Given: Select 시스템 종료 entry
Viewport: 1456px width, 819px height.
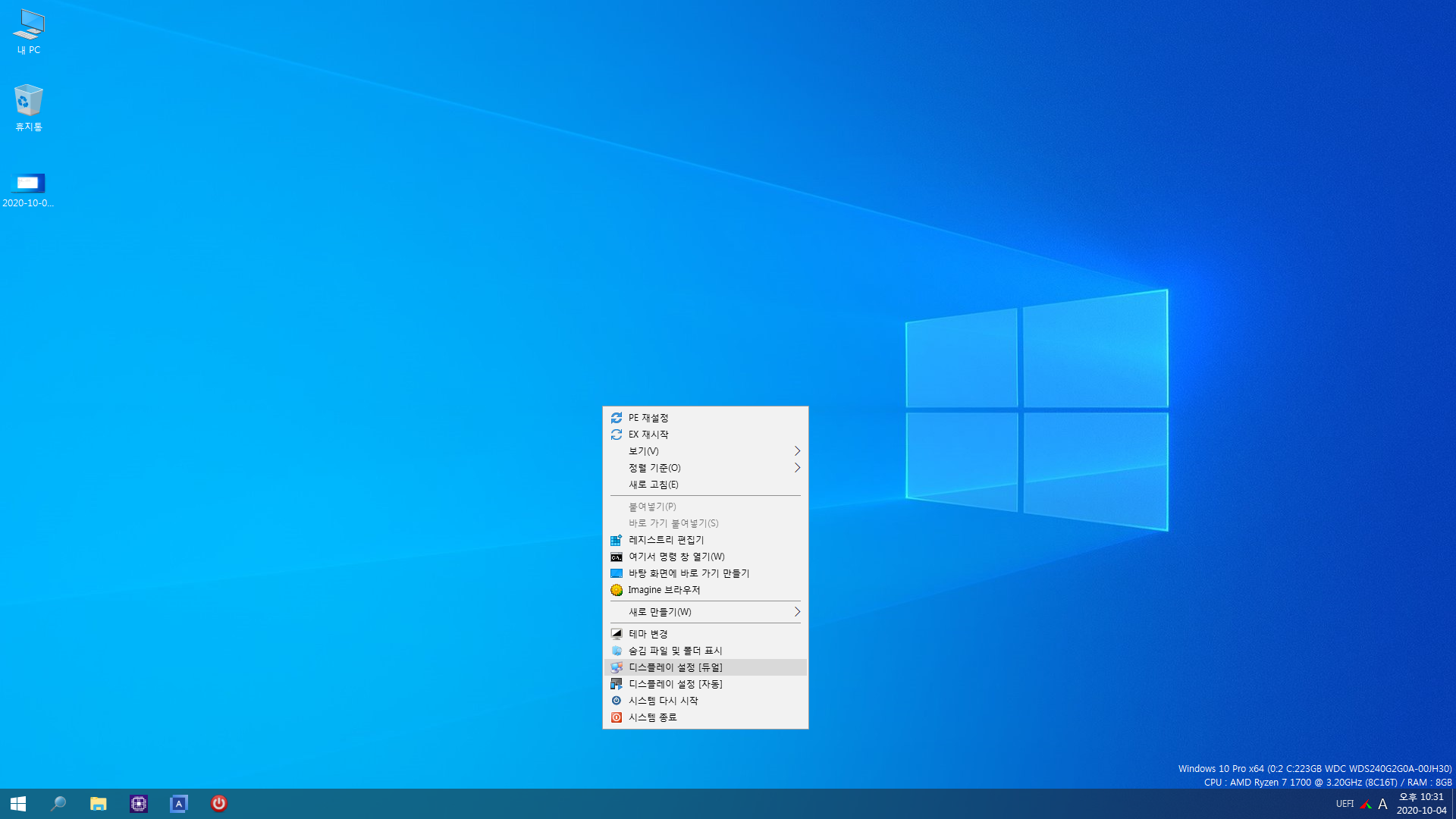Looking at the screenshot, I should coord(705,717).
